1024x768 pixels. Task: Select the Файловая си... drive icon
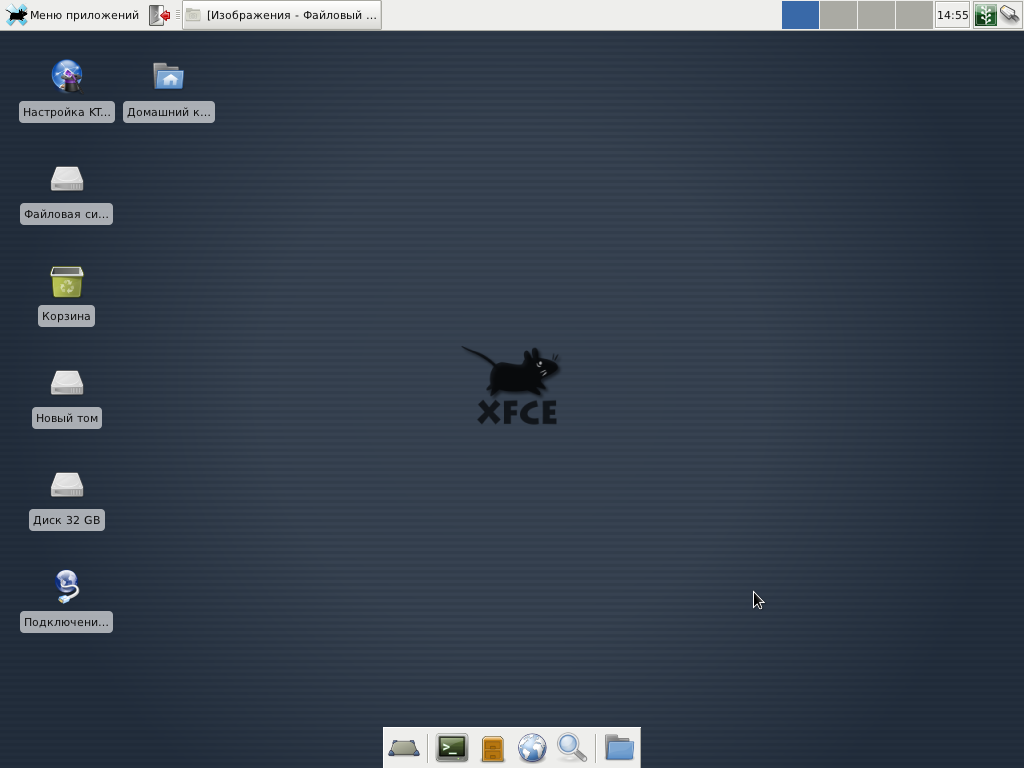tap(67, 178)
